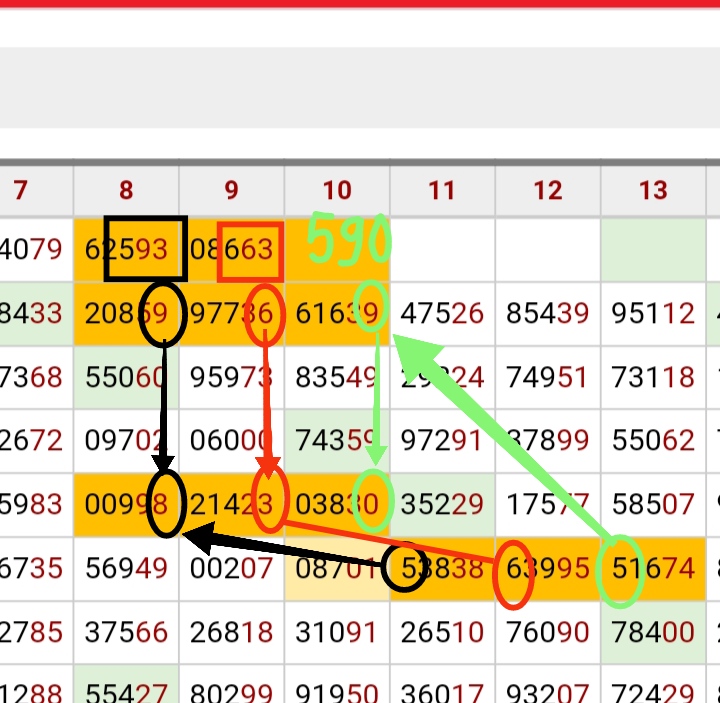Tap the number 73118
Screen dimensions: 720x703
click(653, 377)
